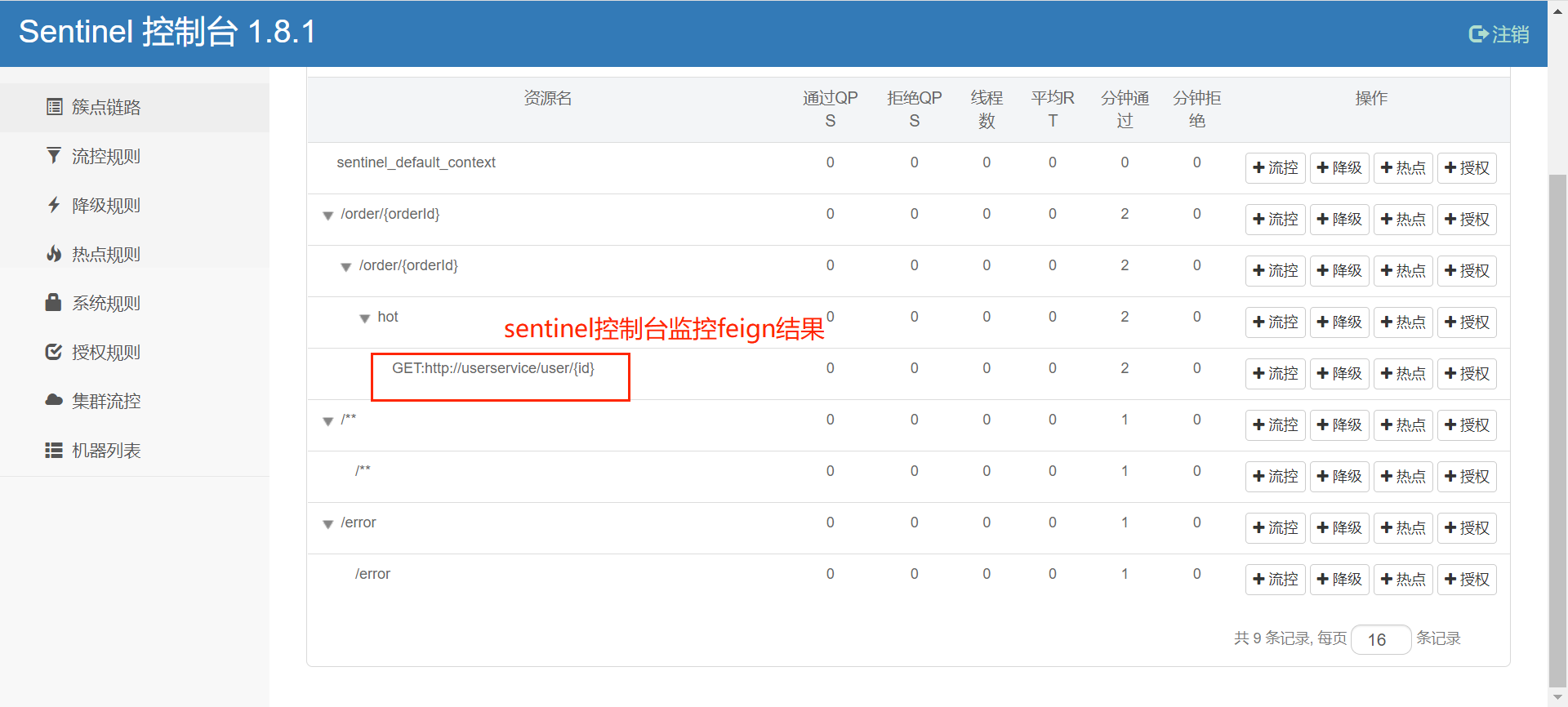
Task: Collapse the top-level /** node
Action: coord(328,421)
